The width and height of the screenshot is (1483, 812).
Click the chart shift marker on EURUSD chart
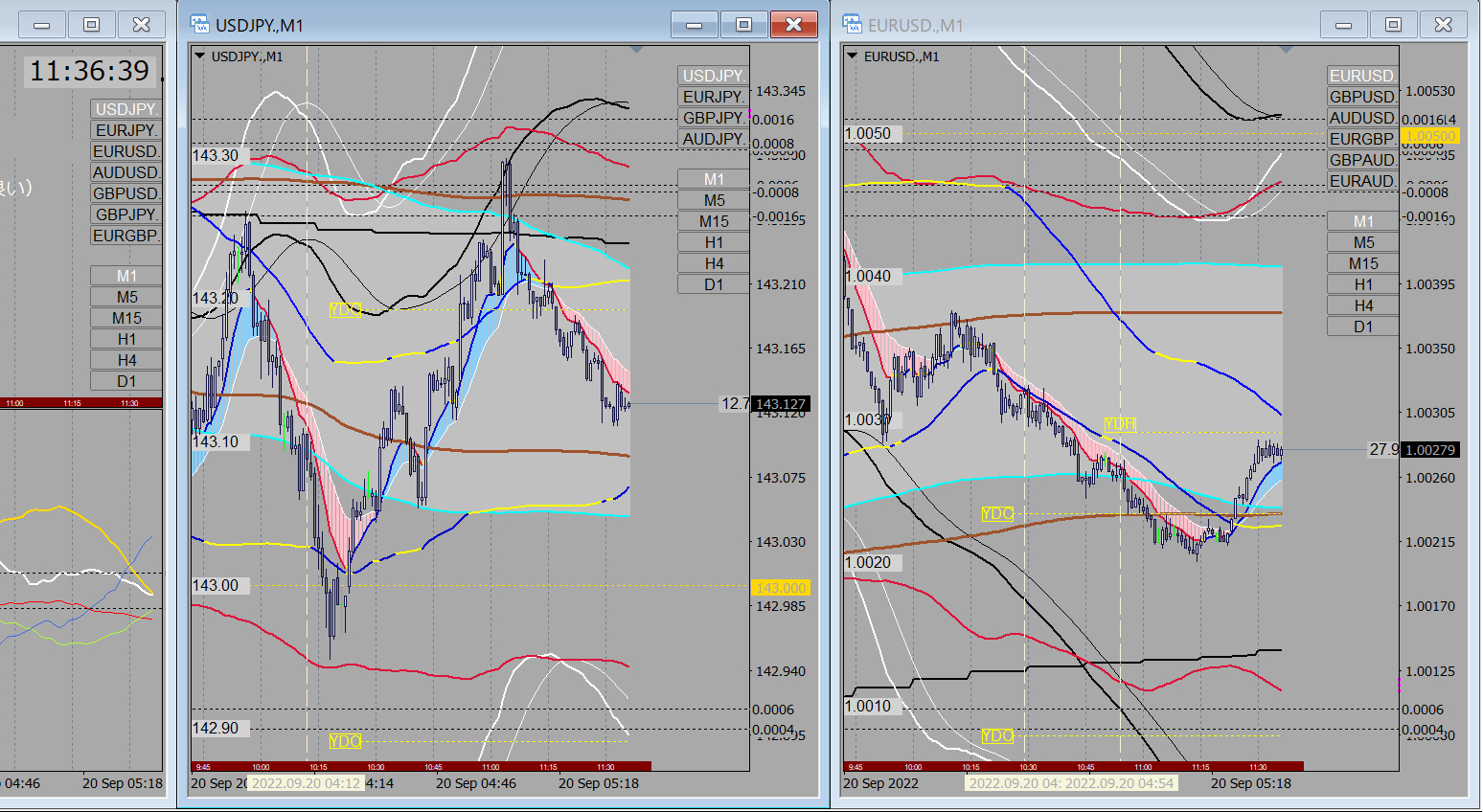click(1287, 50)
